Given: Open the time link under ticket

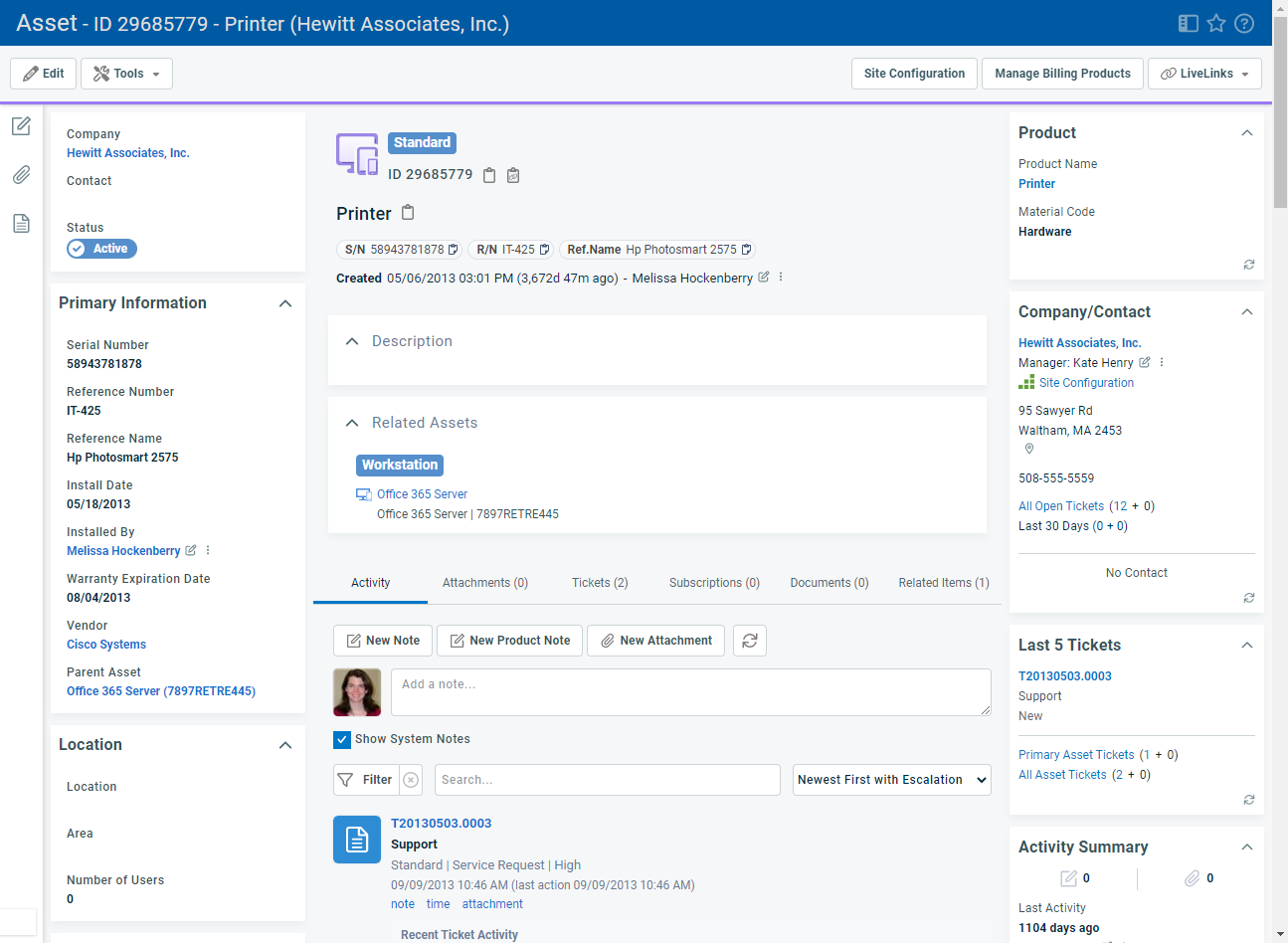Looking at the screenshot, I should point(438,904).
